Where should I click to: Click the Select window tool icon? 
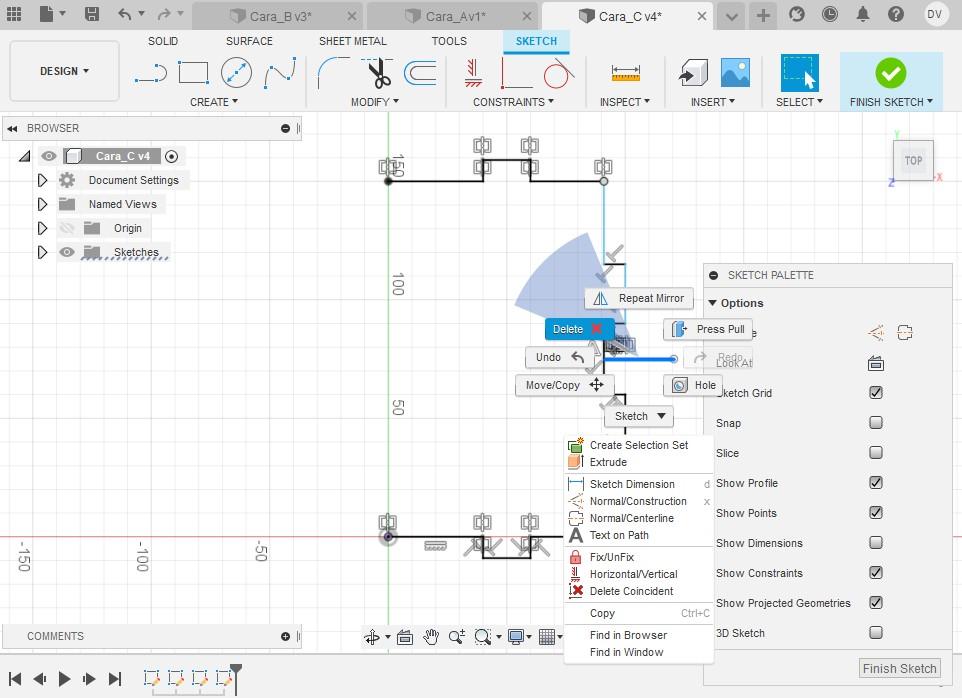799,73
